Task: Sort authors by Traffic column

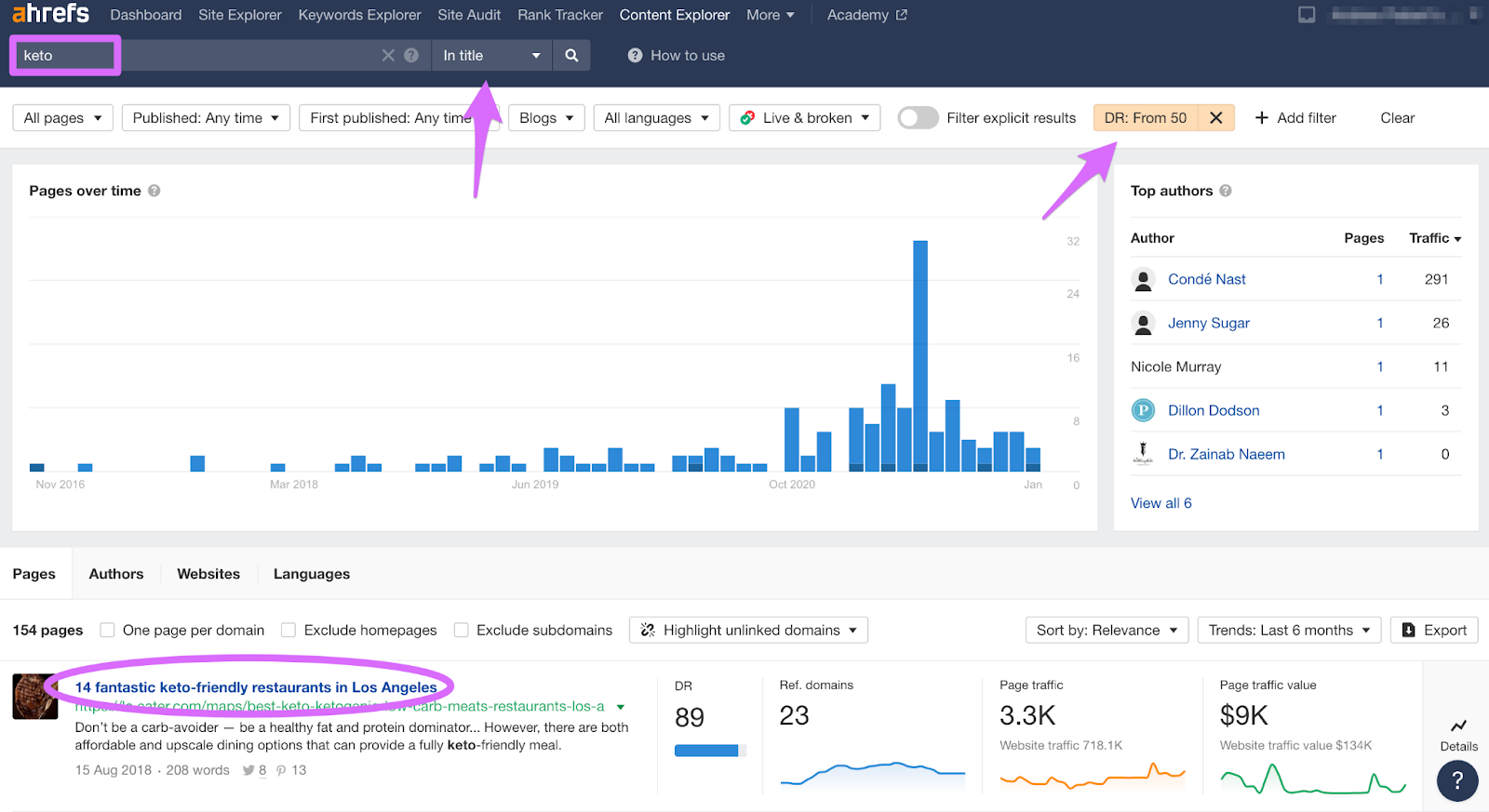Action: pyautogui.click(x=1435, y=238)
